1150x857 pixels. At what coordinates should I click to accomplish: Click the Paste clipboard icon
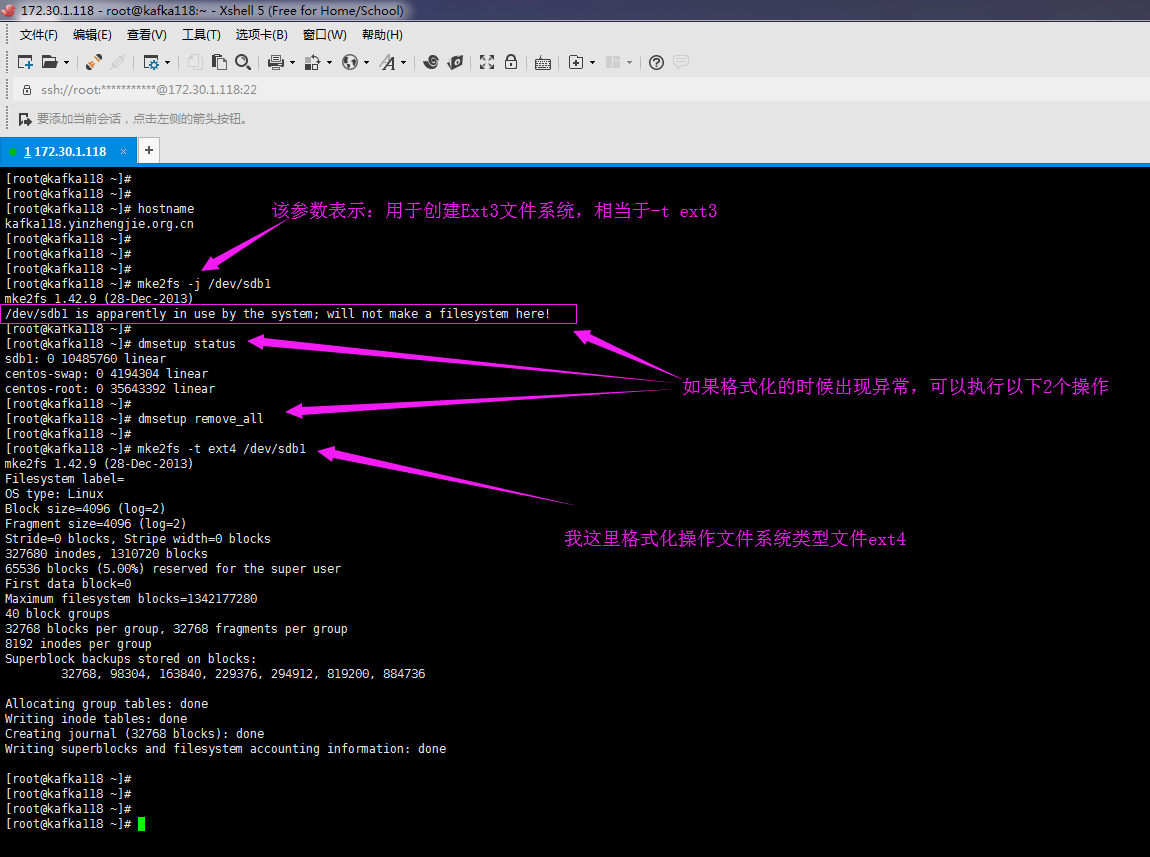point(219,62)
